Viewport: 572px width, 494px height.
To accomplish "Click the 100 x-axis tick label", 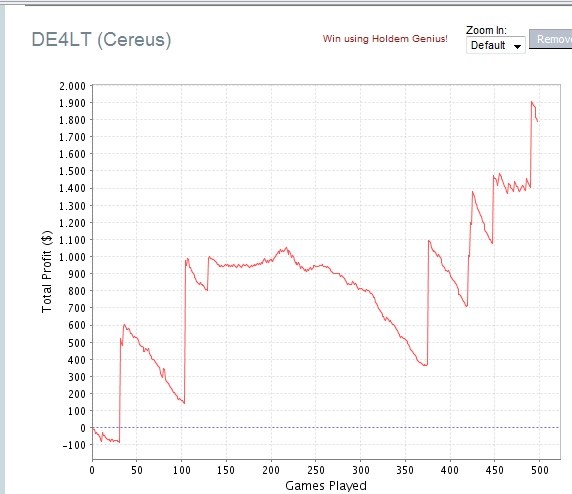I will click(x=182, y=470).
